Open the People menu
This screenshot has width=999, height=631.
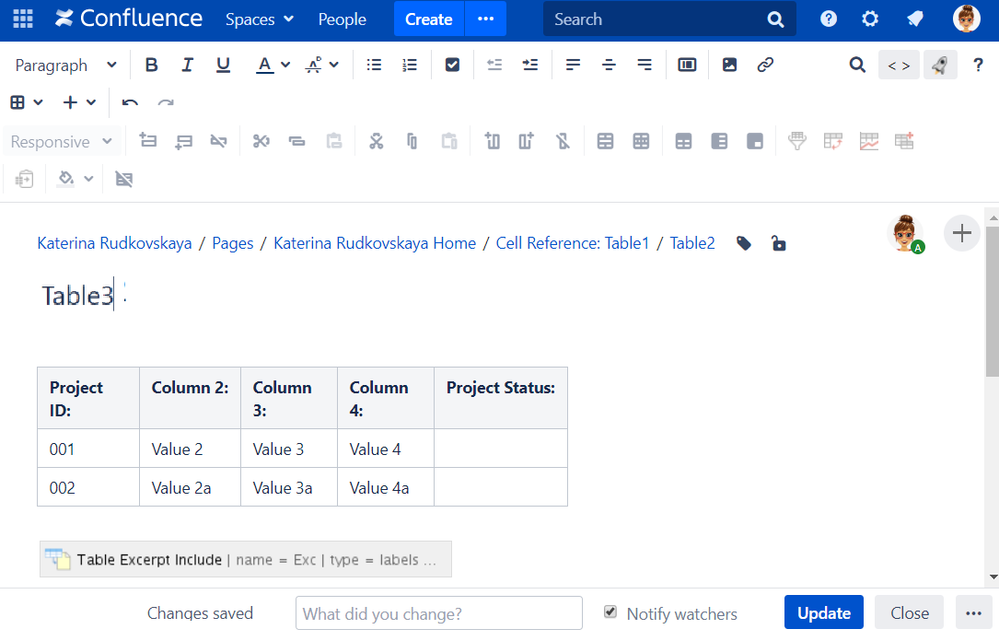342,19
